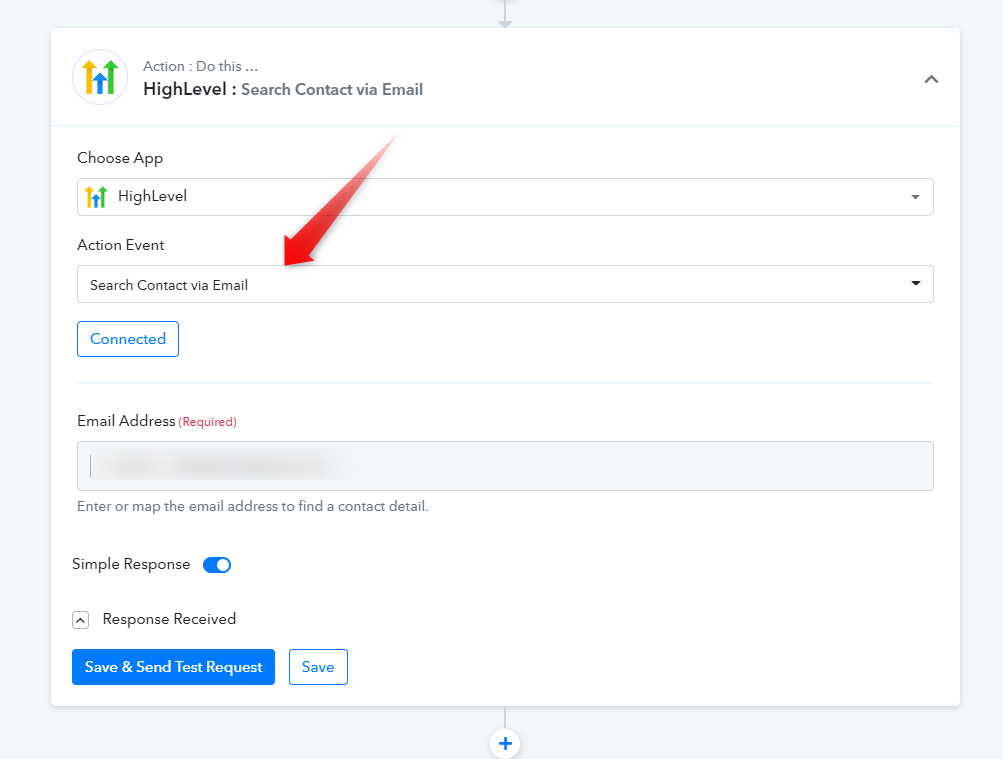
Task: Click the HighLevel icon inside Choose App field
Action: tap(96, 196)
